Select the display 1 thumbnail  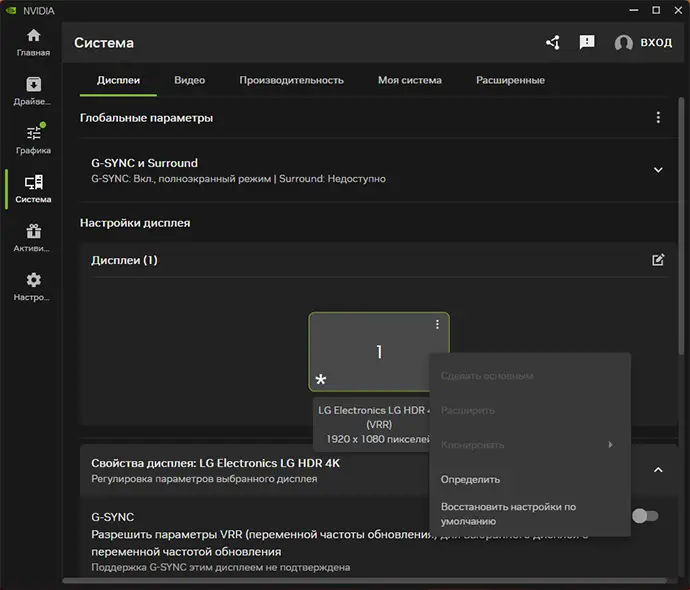coord(379,352)
